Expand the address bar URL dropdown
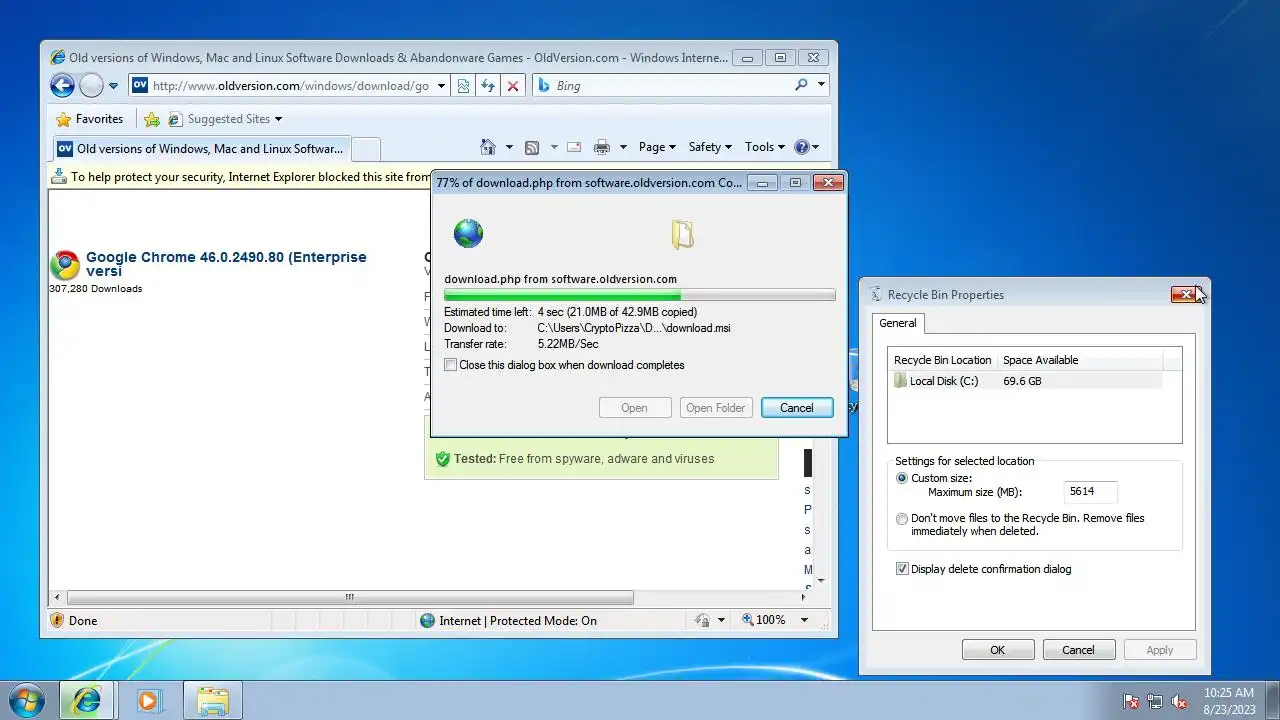 [441, 86]
